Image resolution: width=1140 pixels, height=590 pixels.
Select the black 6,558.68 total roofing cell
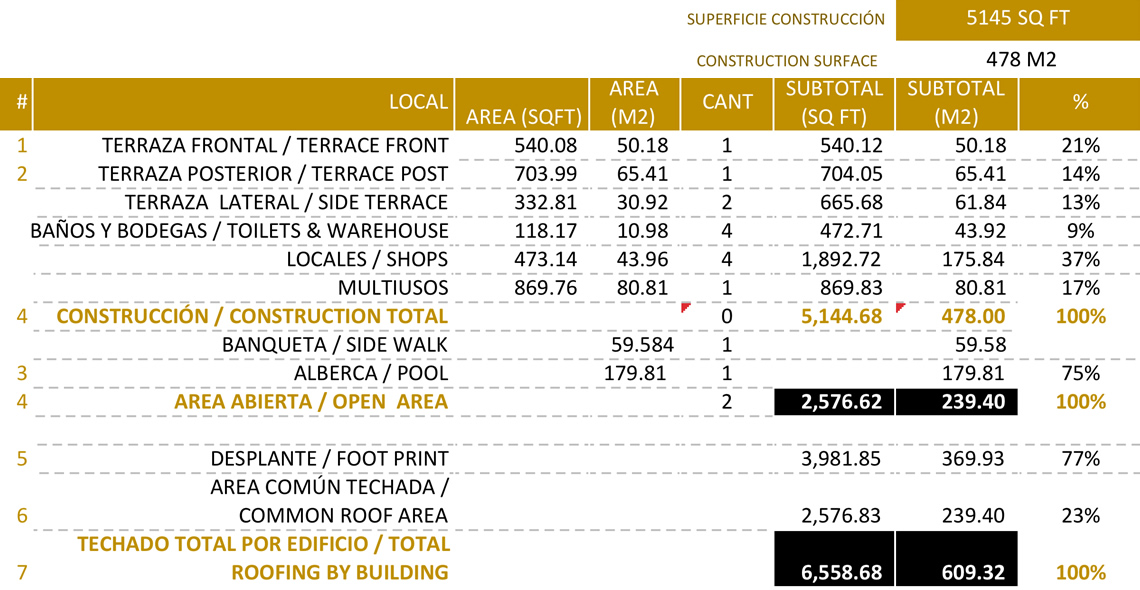[x=835, y=572]
